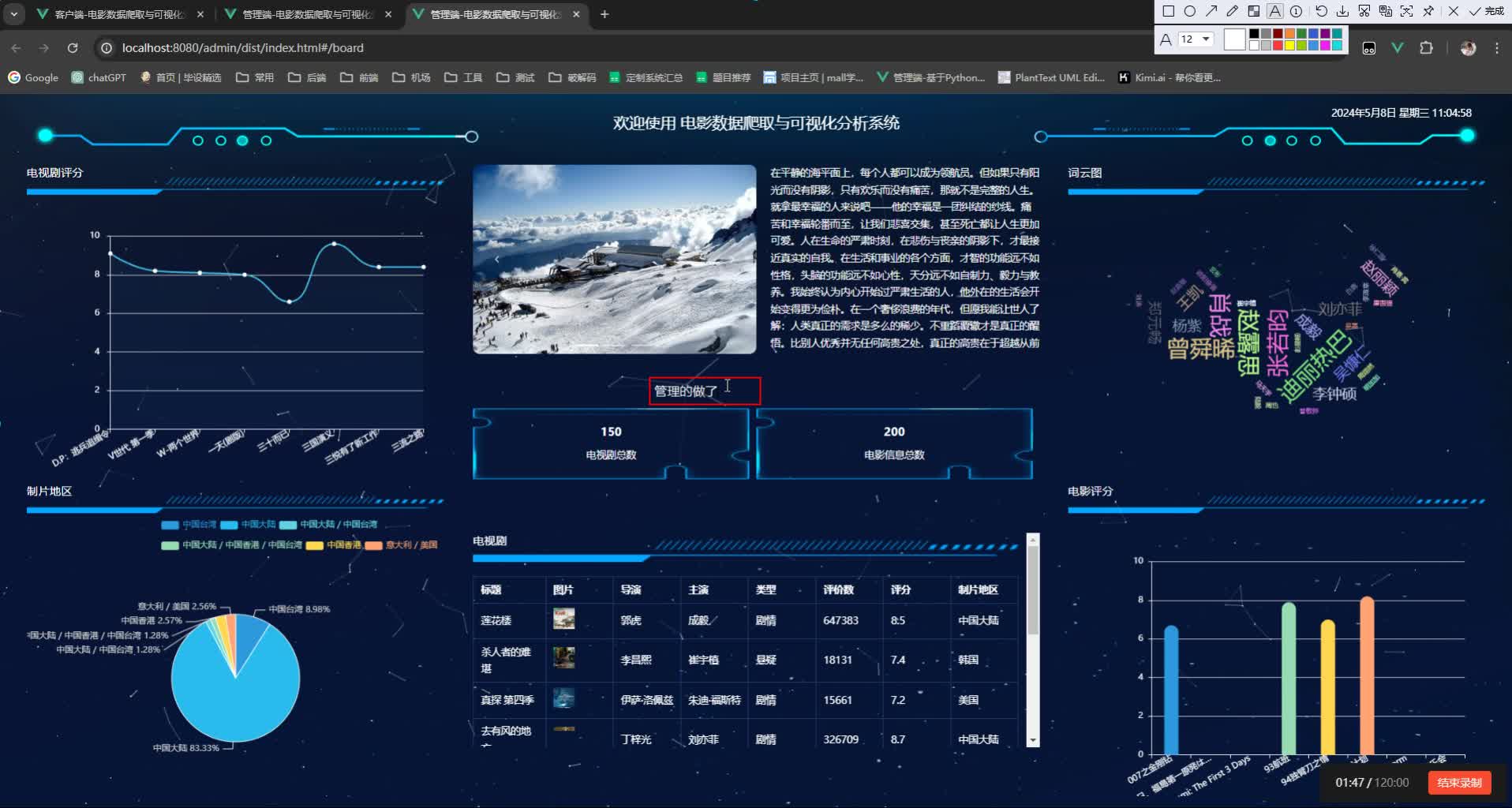Open the browser extensions puzzle icon

coord(1426,48)
